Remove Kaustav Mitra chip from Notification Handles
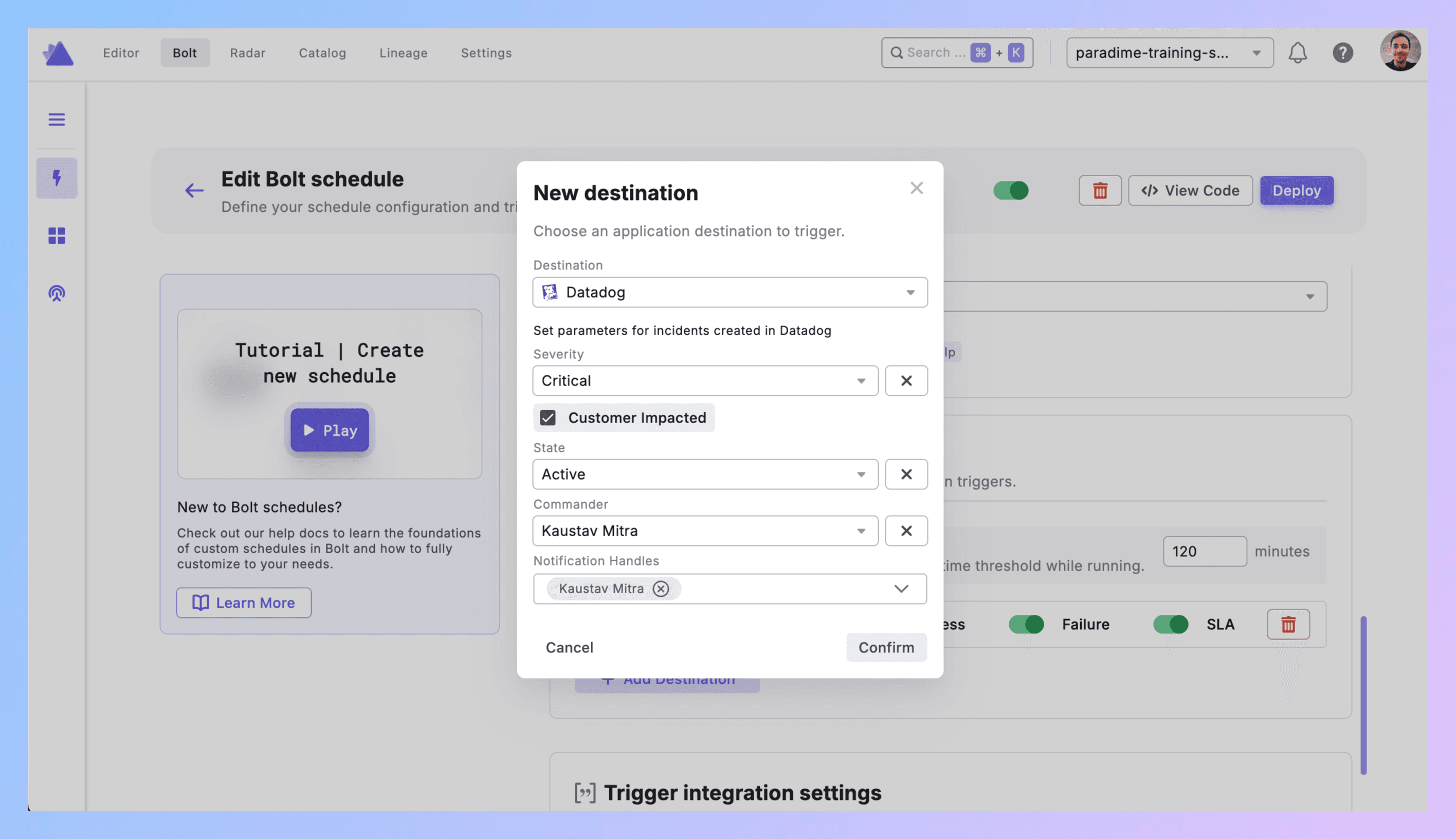This screenshot has width=1456, height=839. 660,588
